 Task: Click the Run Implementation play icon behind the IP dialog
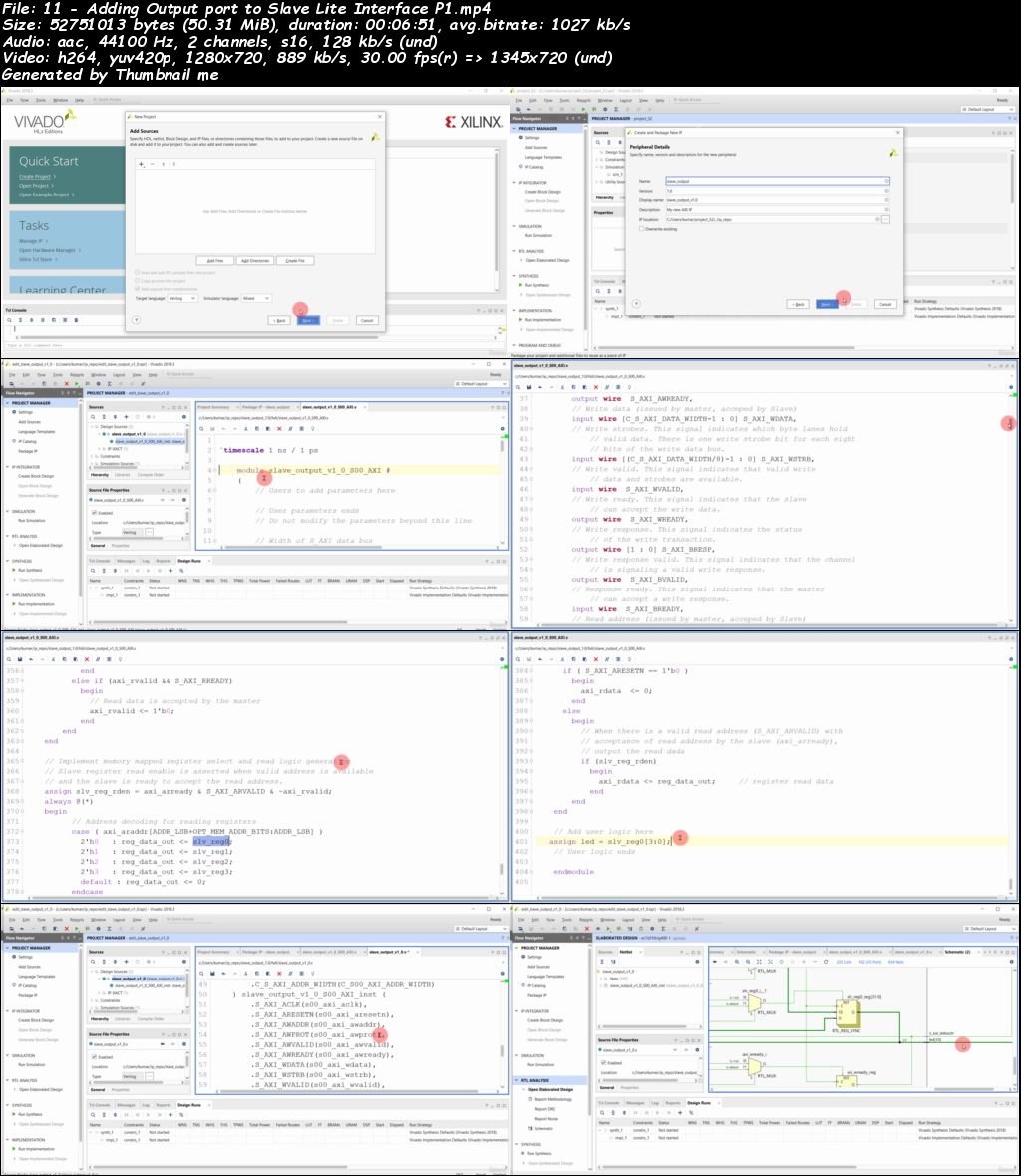[521, 320]
